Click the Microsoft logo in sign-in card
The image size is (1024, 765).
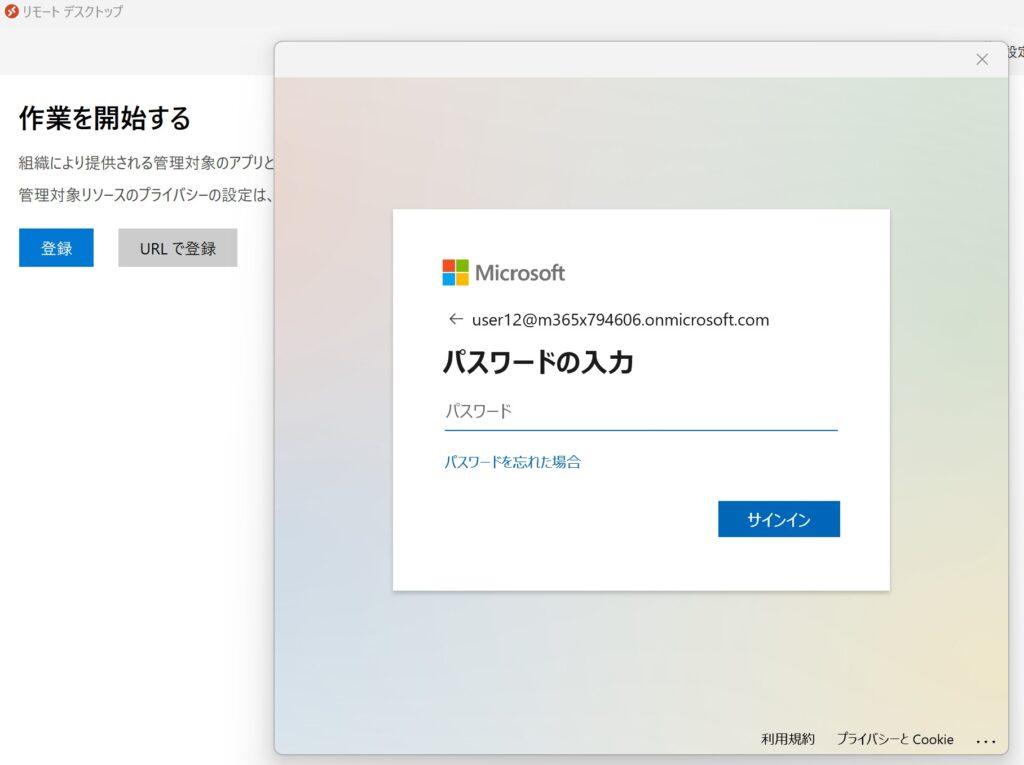504,272
